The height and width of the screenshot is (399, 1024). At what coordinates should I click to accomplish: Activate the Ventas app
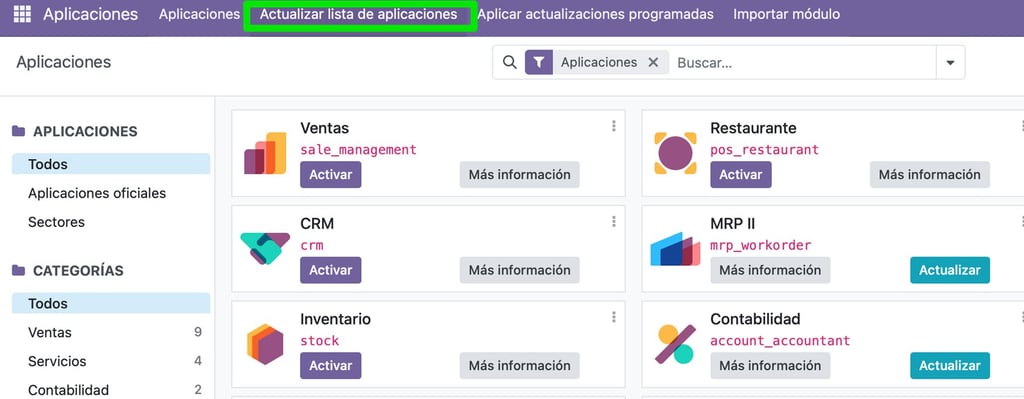coord(330,174)
